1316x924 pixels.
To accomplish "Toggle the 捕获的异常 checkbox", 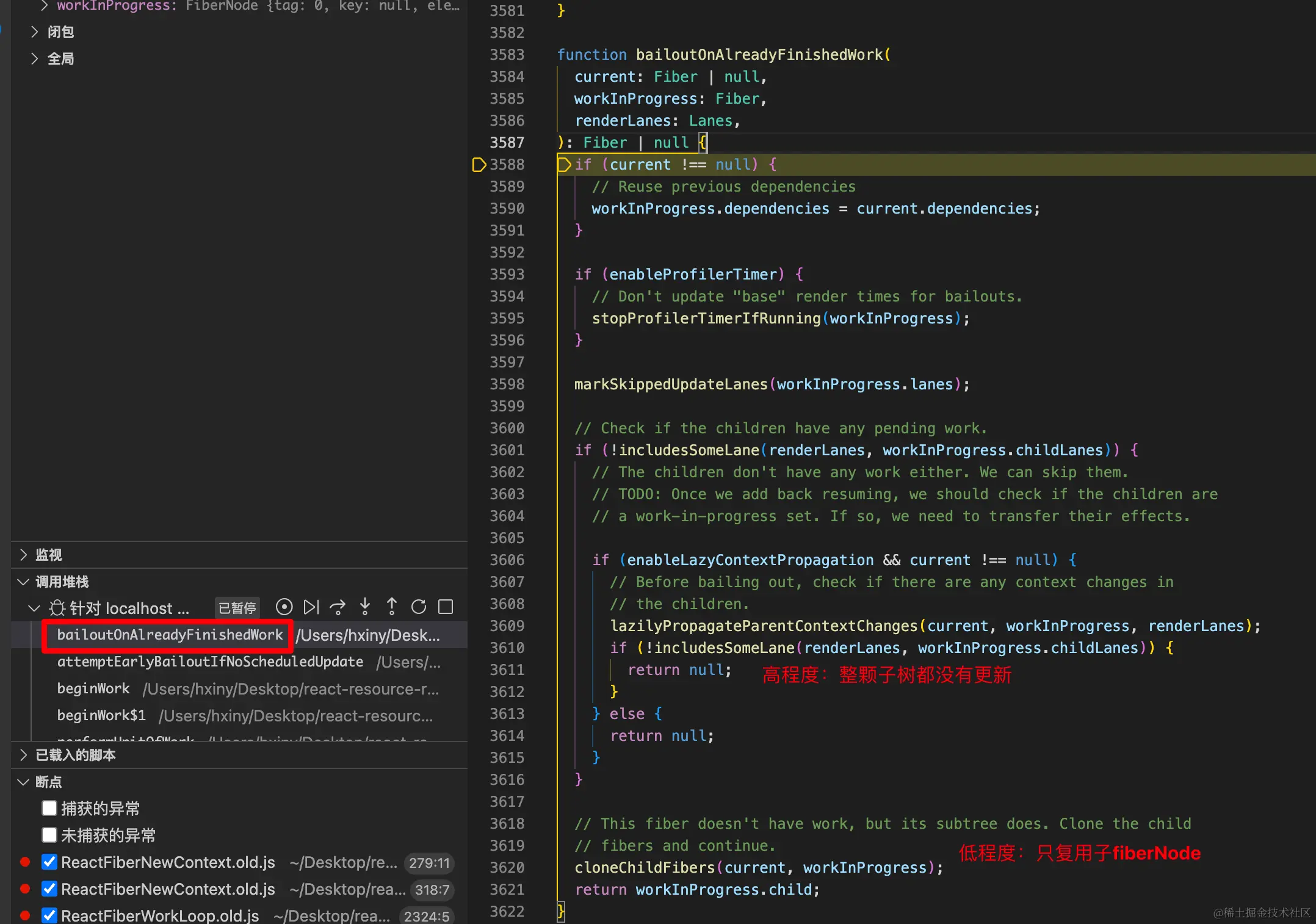I will tap(49, 808).
